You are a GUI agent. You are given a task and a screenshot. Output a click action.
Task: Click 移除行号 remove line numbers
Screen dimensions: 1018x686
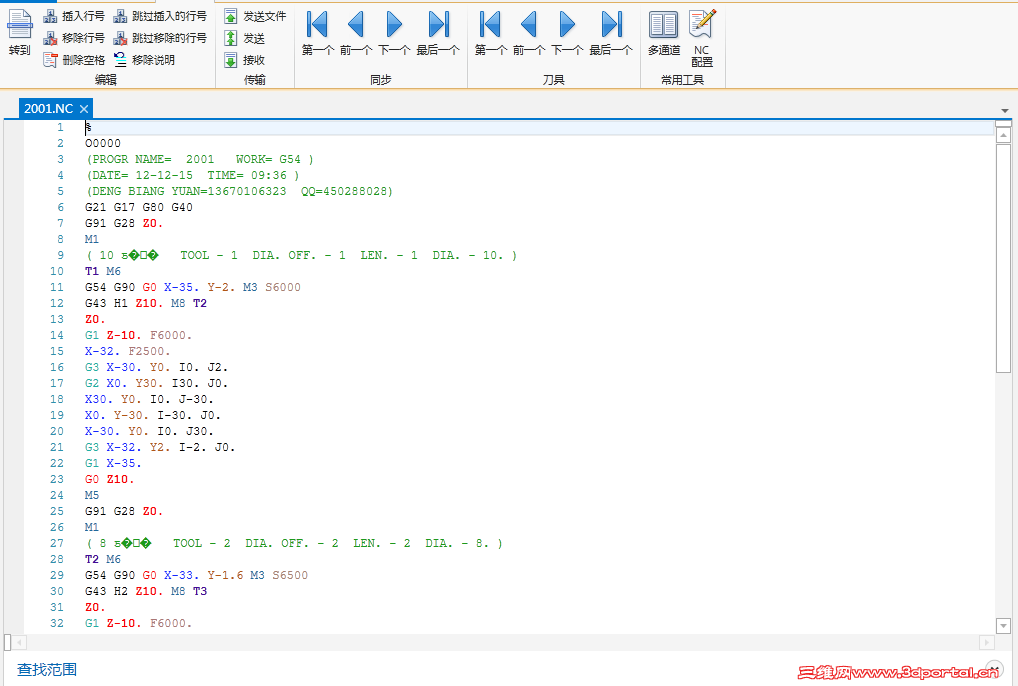(74, 38)
